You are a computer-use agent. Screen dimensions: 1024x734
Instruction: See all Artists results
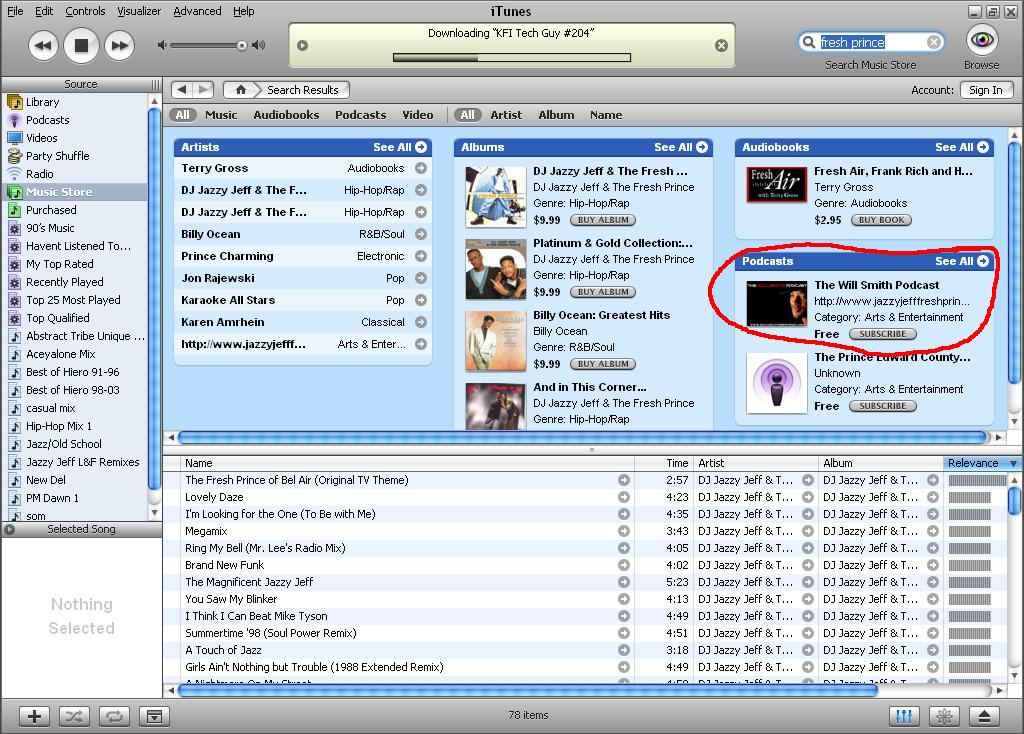coord(400,148)
